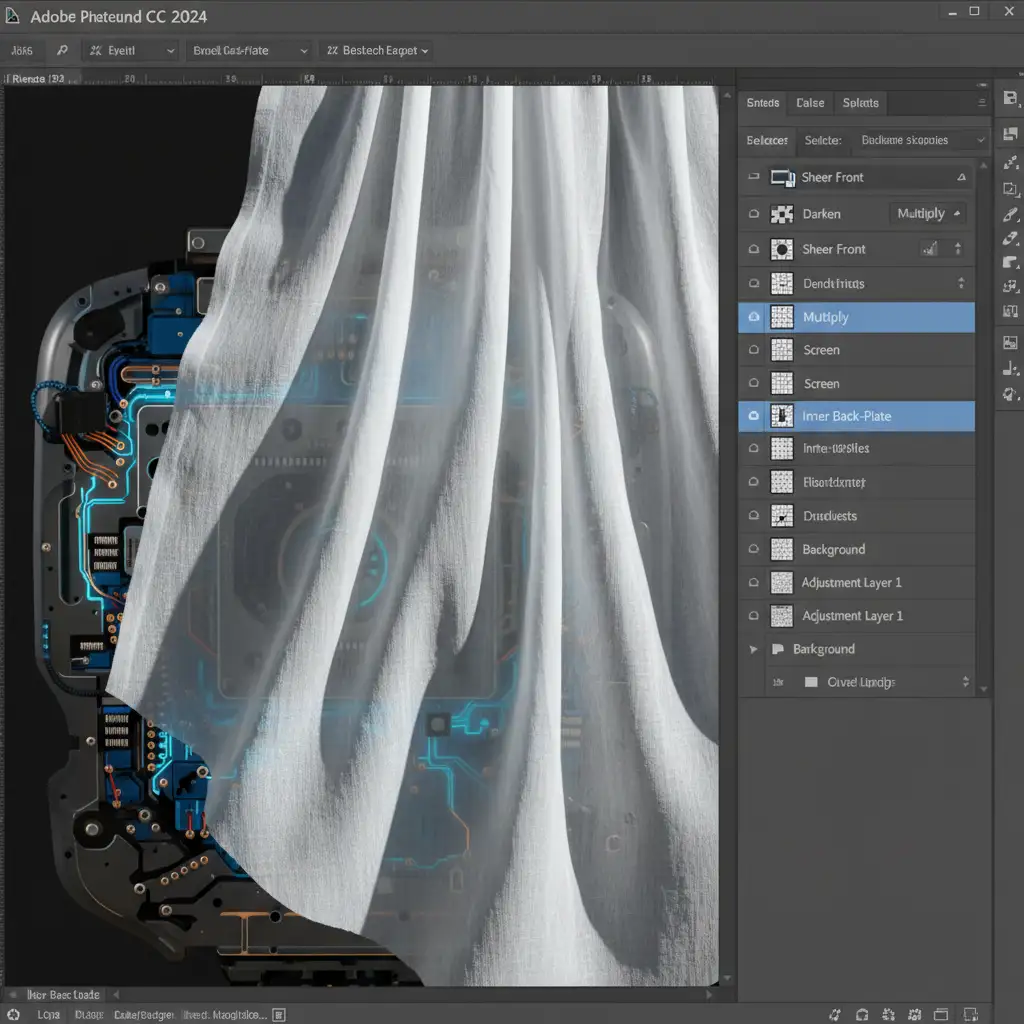Toggle visibility of Inner Back-Plate layer
The image size is (1024, 1024).
(x=753, y=416)
